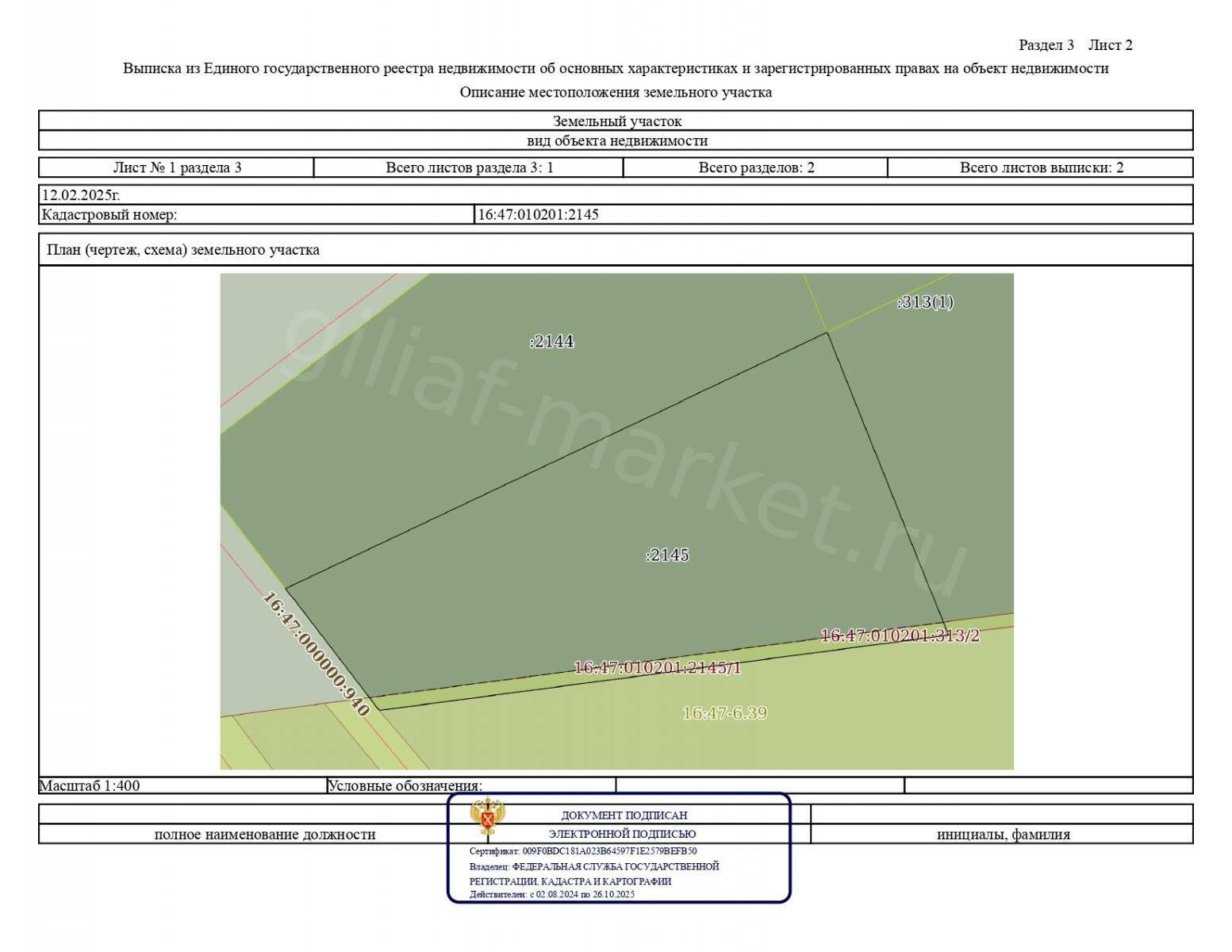Click the 'Владелец: ФЕДЕРАЛЬНАЯ СЛУЖБА ГОСУДАРСТВЕННОЙ' line
1232x952 pixels.
[594, 866]
